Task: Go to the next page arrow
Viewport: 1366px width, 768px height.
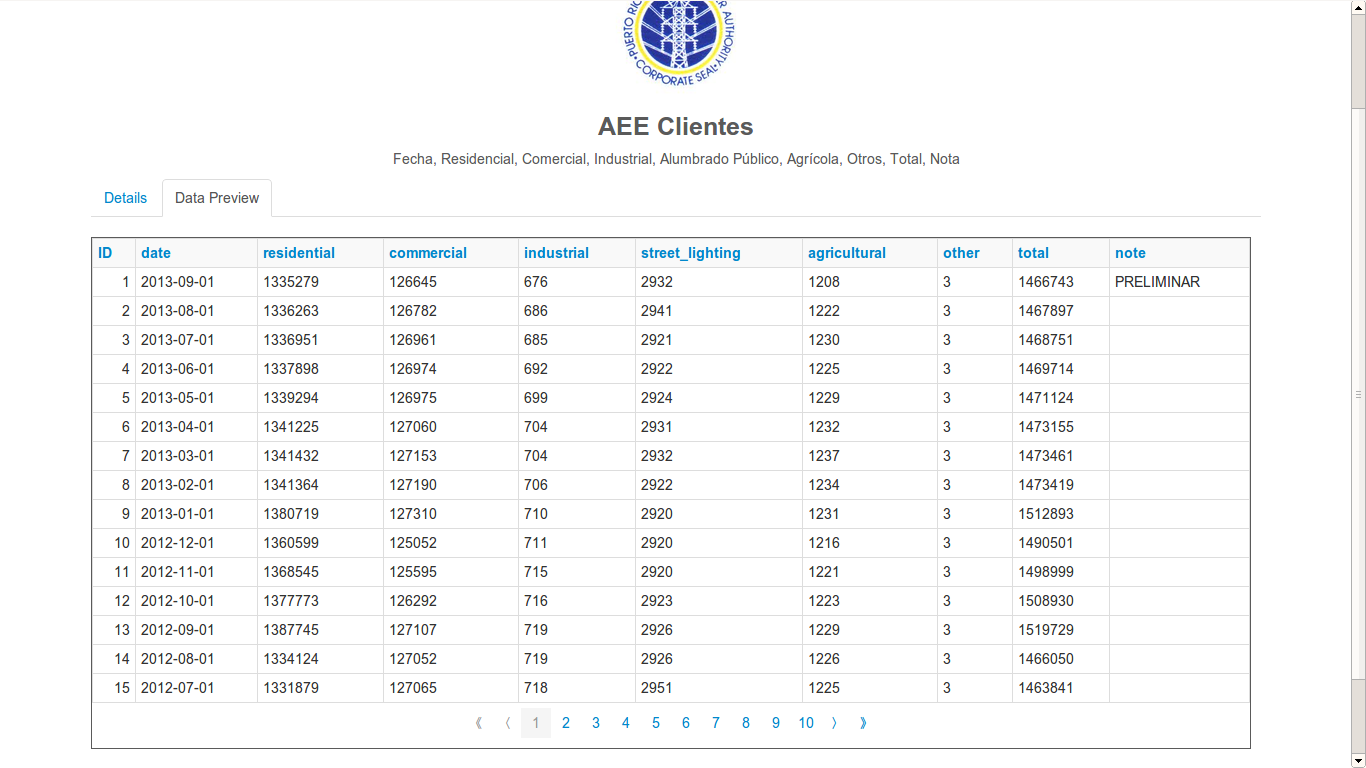Action: pos(834,723)
